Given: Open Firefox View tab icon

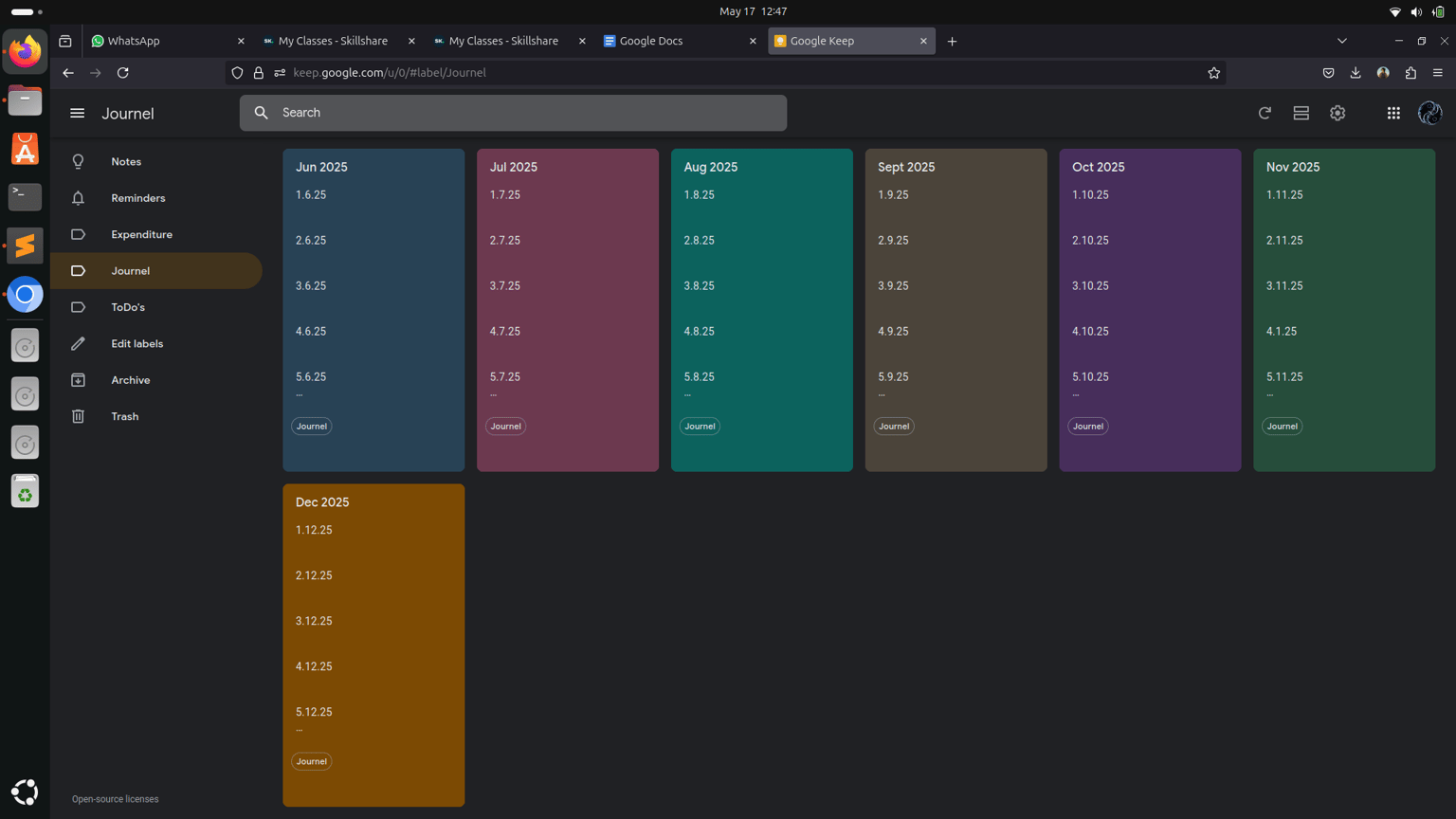Looking at the screenshot, I should point(65,41).
